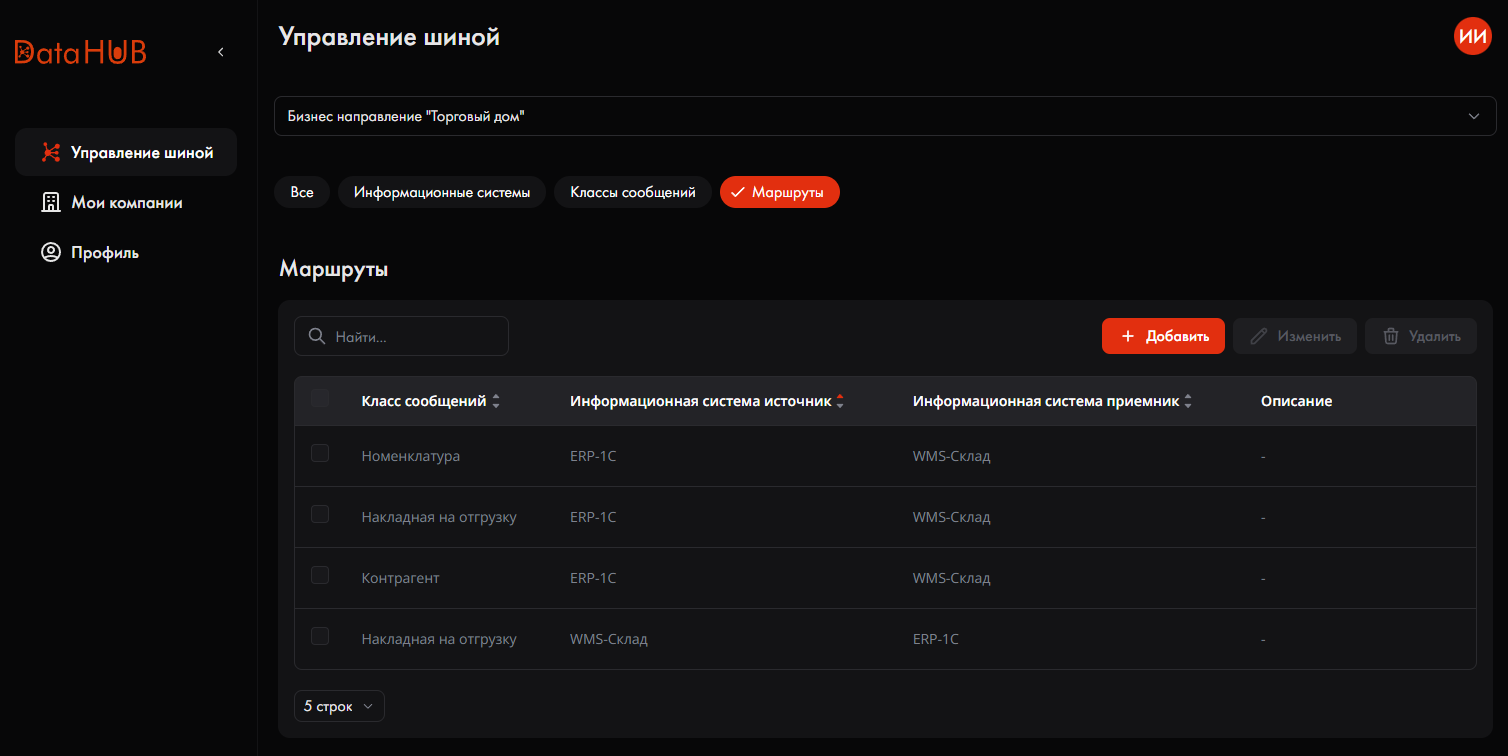Check the Накладная на отгрузку ERP-1C source row checkbox
The image size is (1508, 756).
tap(320, 514)
